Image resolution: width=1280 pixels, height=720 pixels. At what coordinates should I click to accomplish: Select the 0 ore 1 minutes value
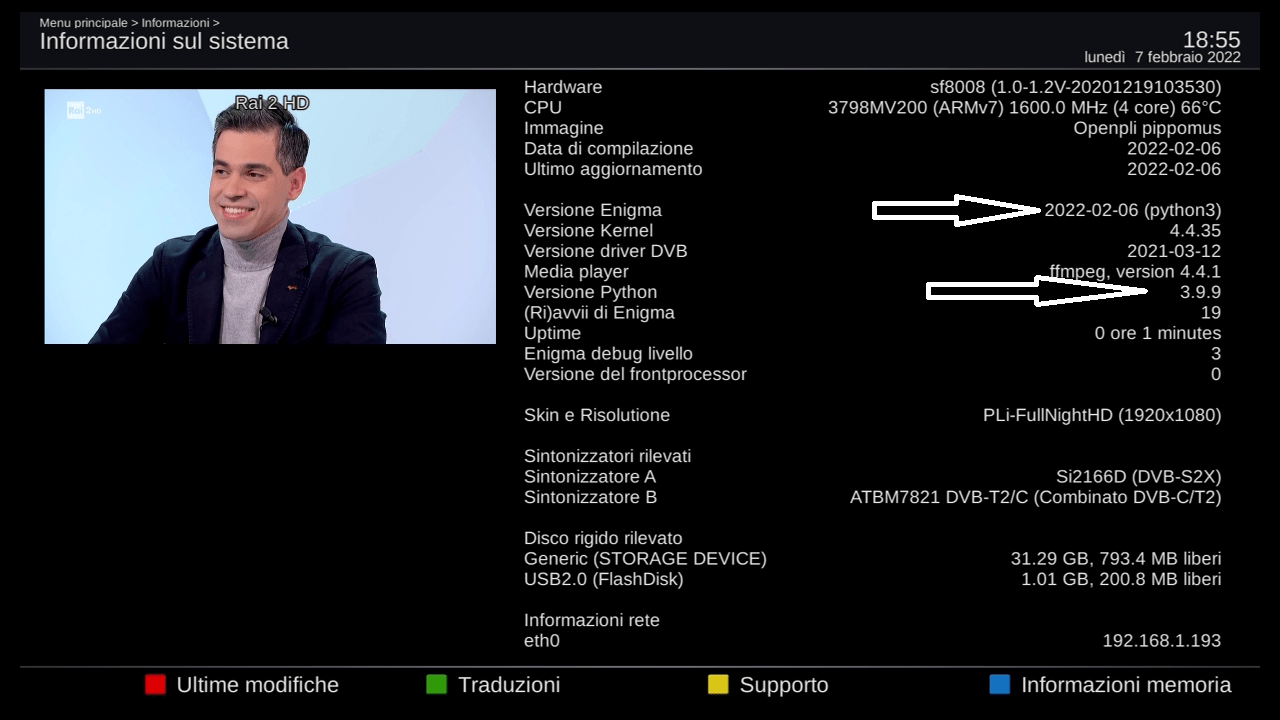point(1158,333)
